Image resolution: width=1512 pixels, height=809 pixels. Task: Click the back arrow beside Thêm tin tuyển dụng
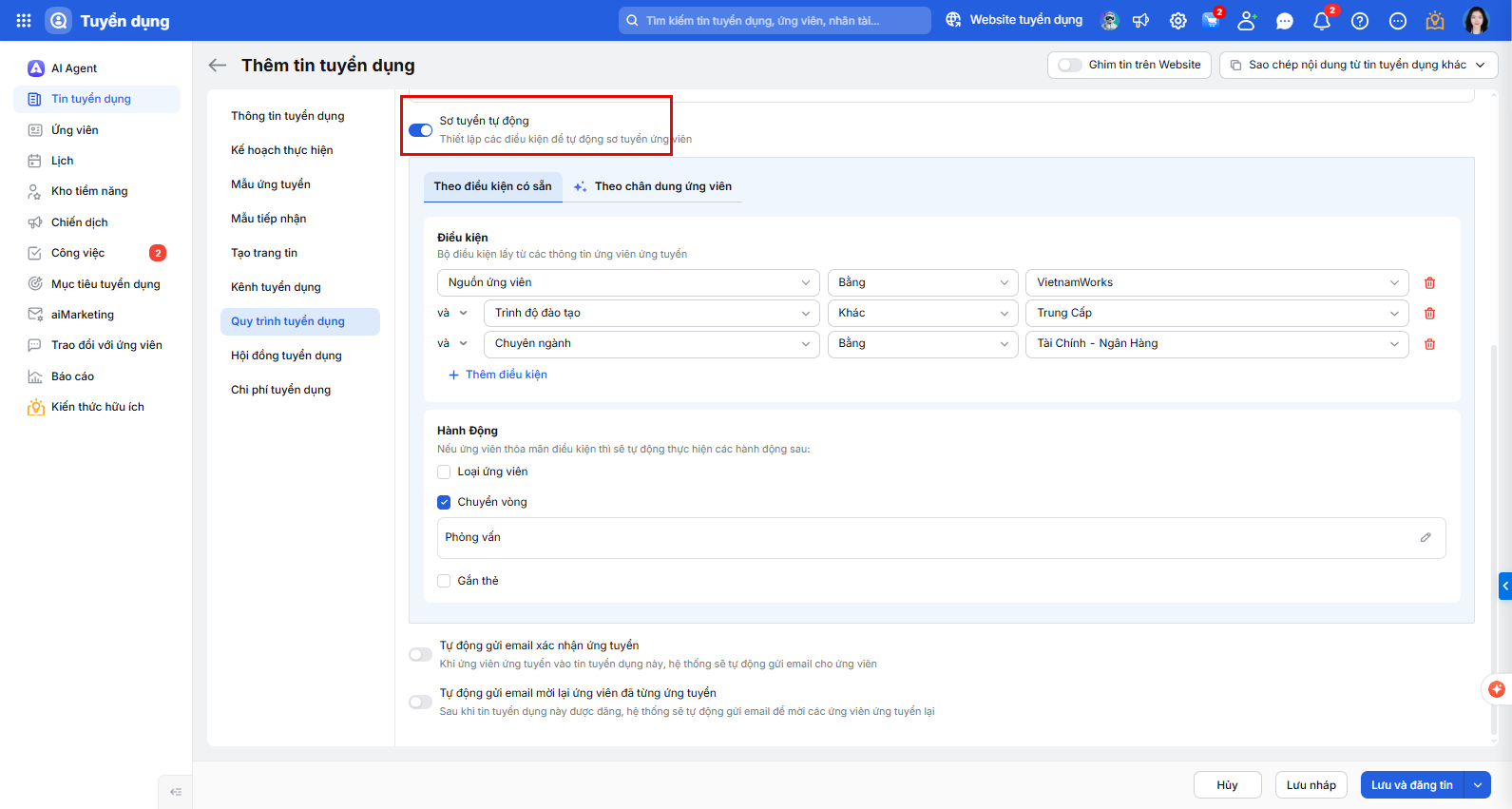pos(218,65)
